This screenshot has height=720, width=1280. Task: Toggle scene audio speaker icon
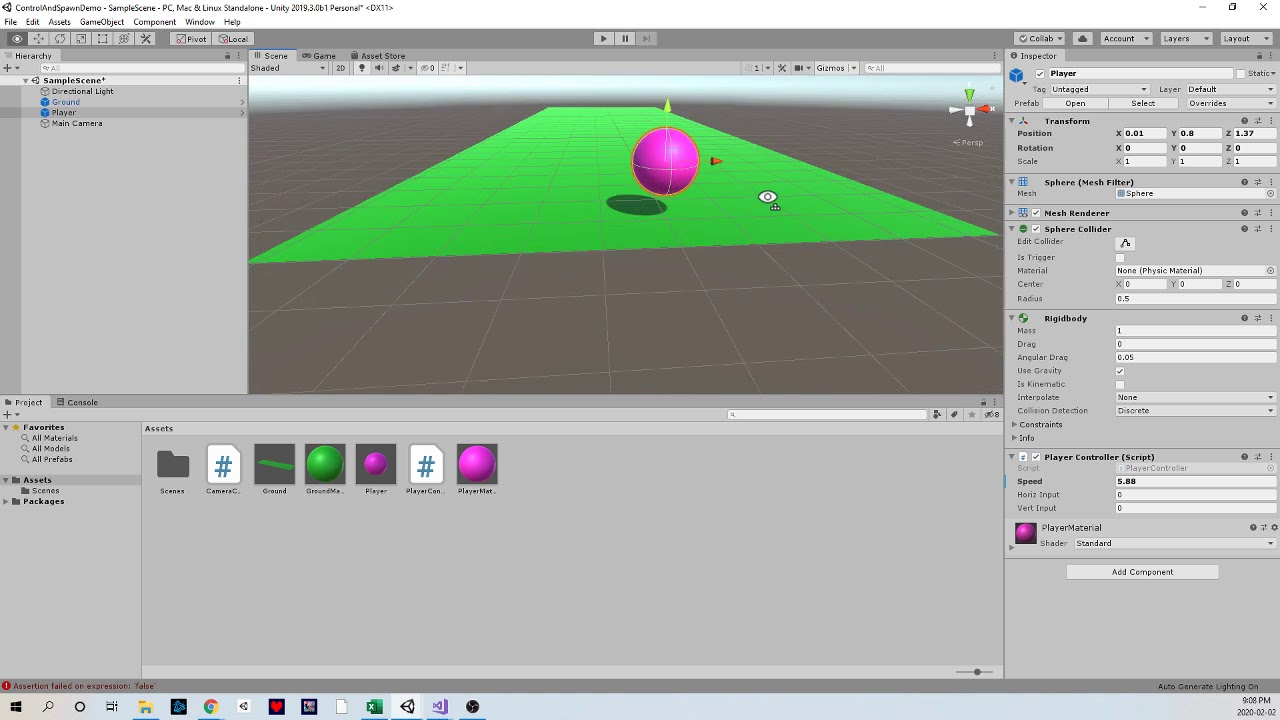[x=378, y=68]
